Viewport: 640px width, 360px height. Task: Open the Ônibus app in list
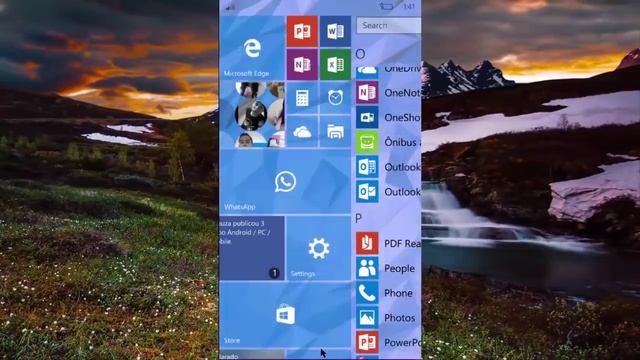point(388,142)
